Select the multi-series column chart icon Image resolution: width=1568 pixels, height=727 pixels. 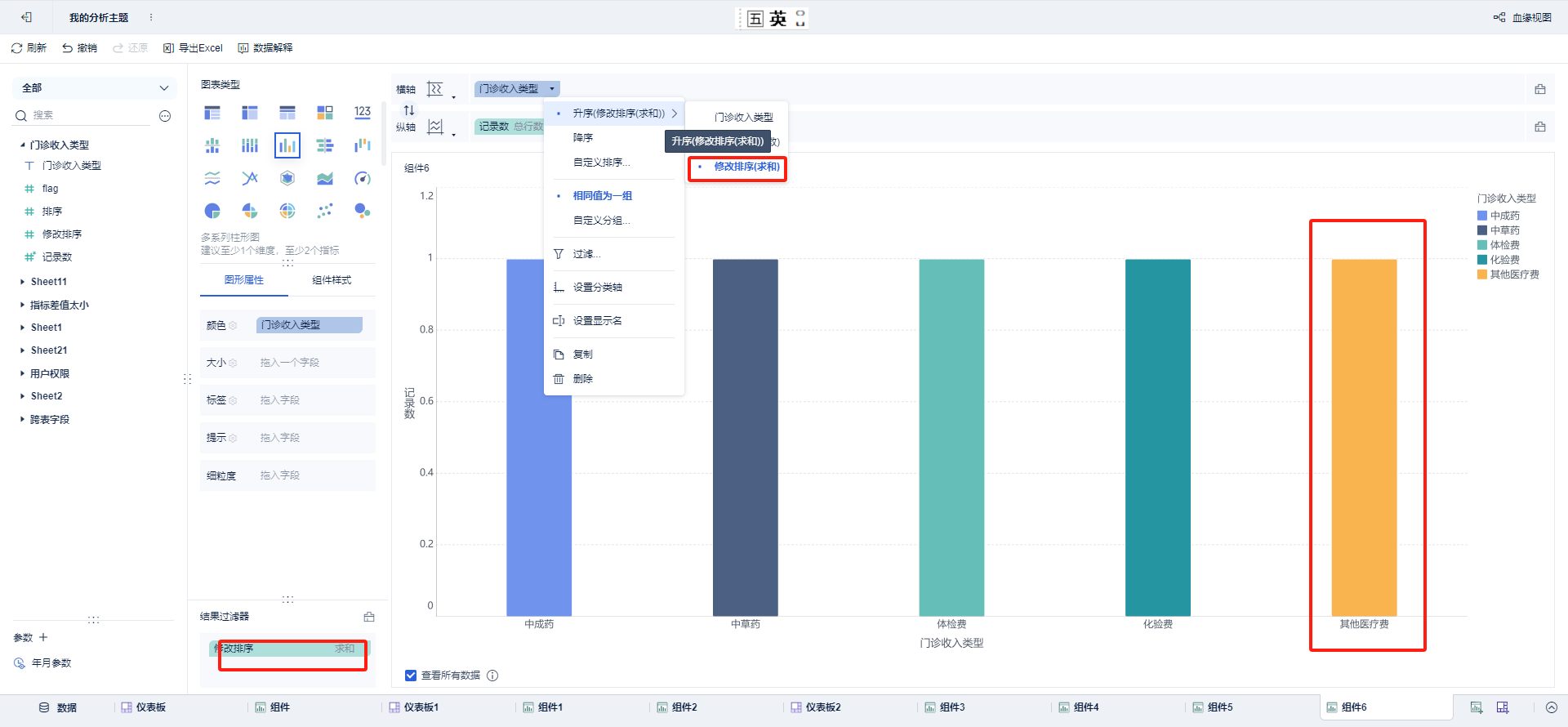coord(287,145)
